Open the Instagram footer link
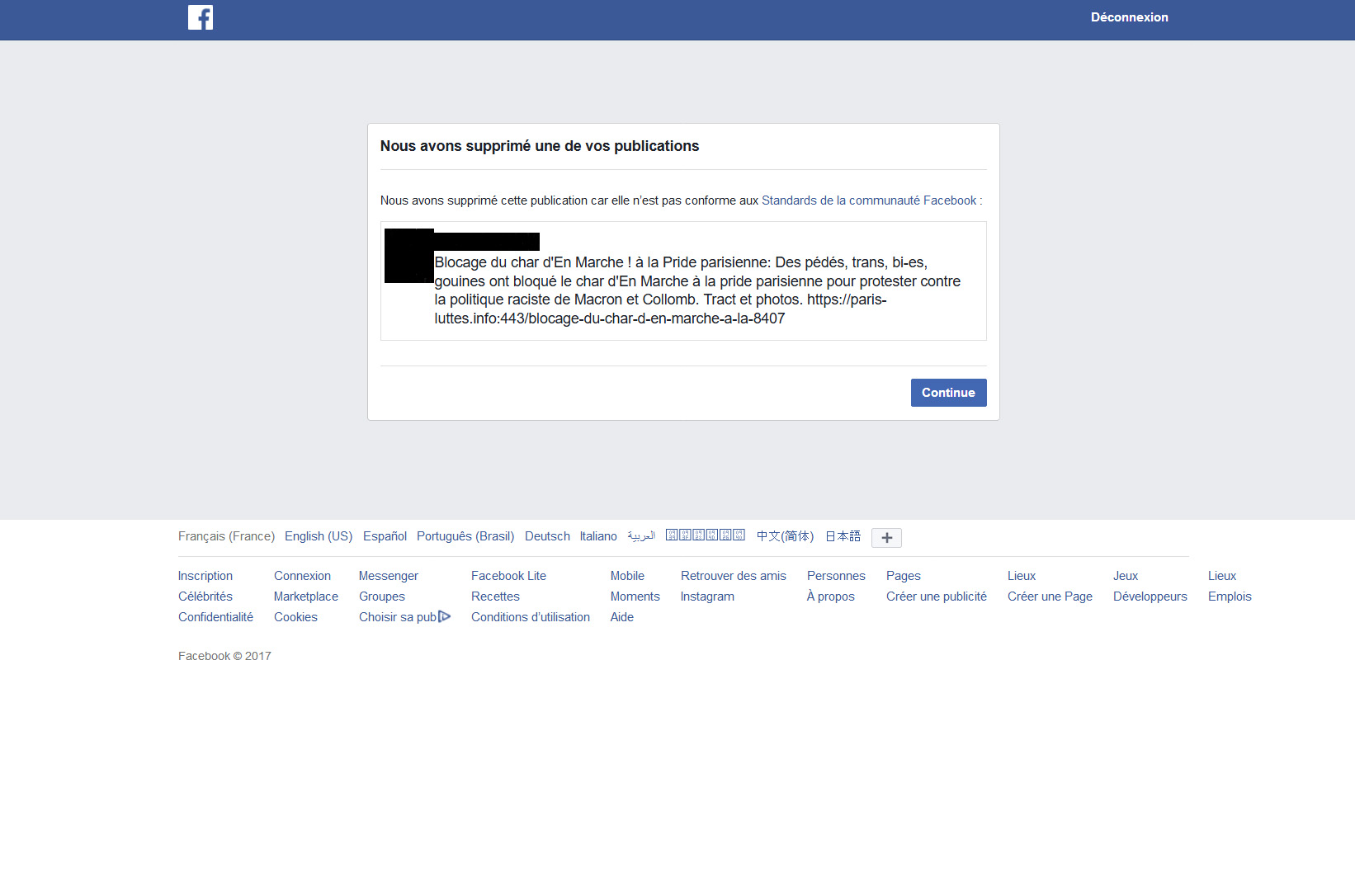 [x=707, y=597]
